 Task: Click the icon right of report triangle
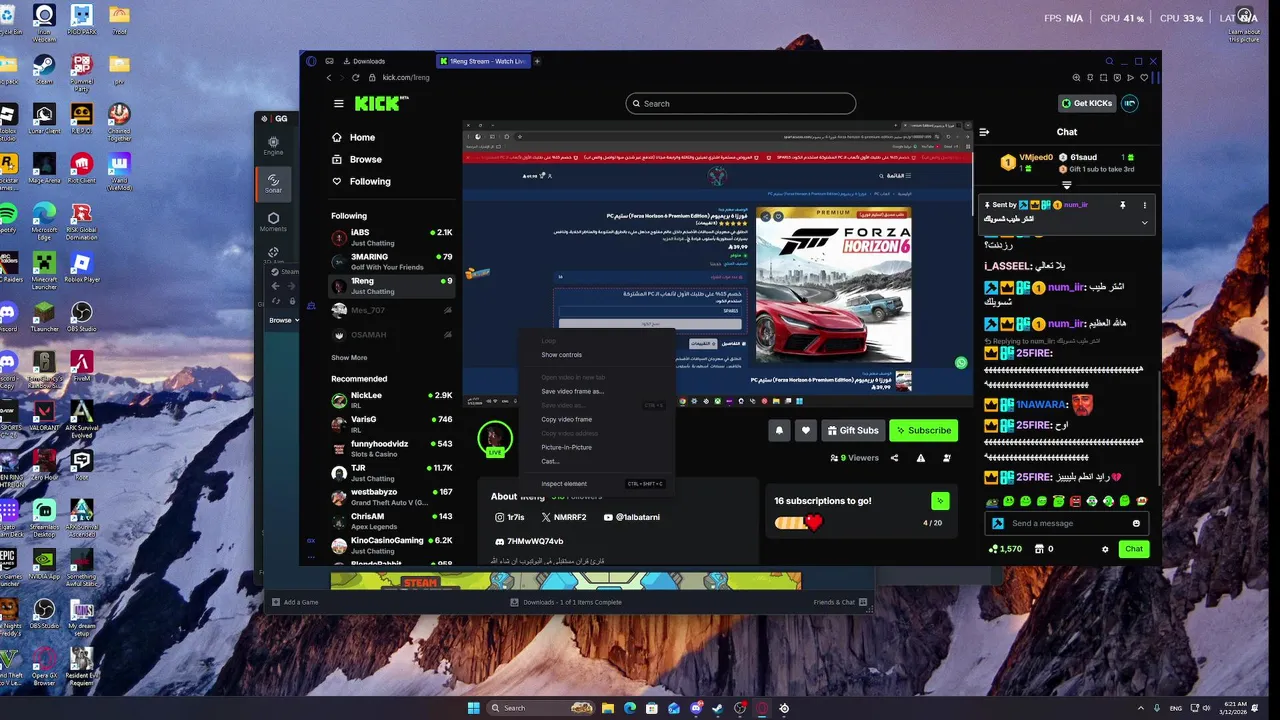pyautogui.click(x=946, y=458)
